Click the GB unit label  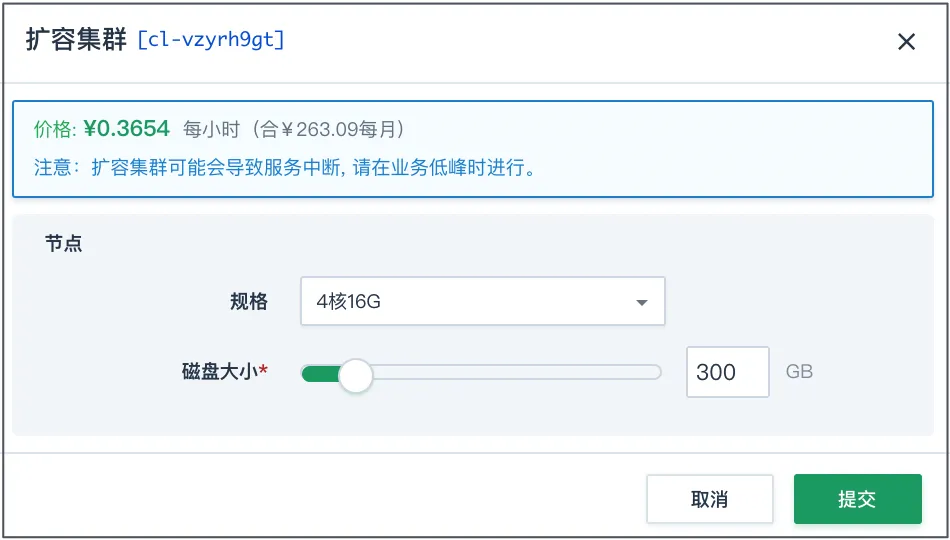coord(799,372)
